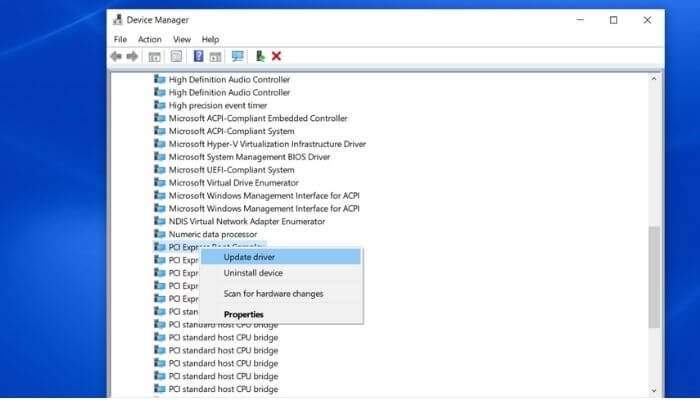Maximize the Device Manager window
Viewport: 700px width, 400px height.
pyautogui.click(x=613, y=20)
